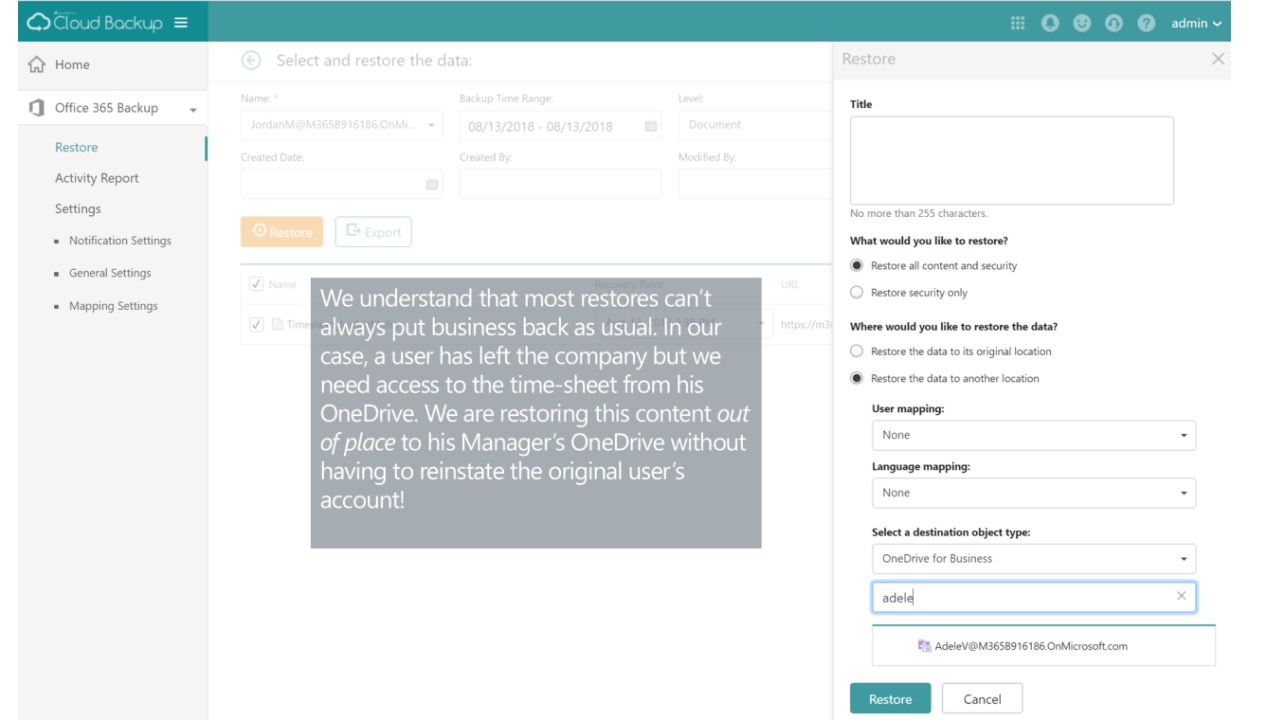The width and height of the screenshot is (1280, 720).
Task: Open Notification Settings
Action: pos(120,241)
